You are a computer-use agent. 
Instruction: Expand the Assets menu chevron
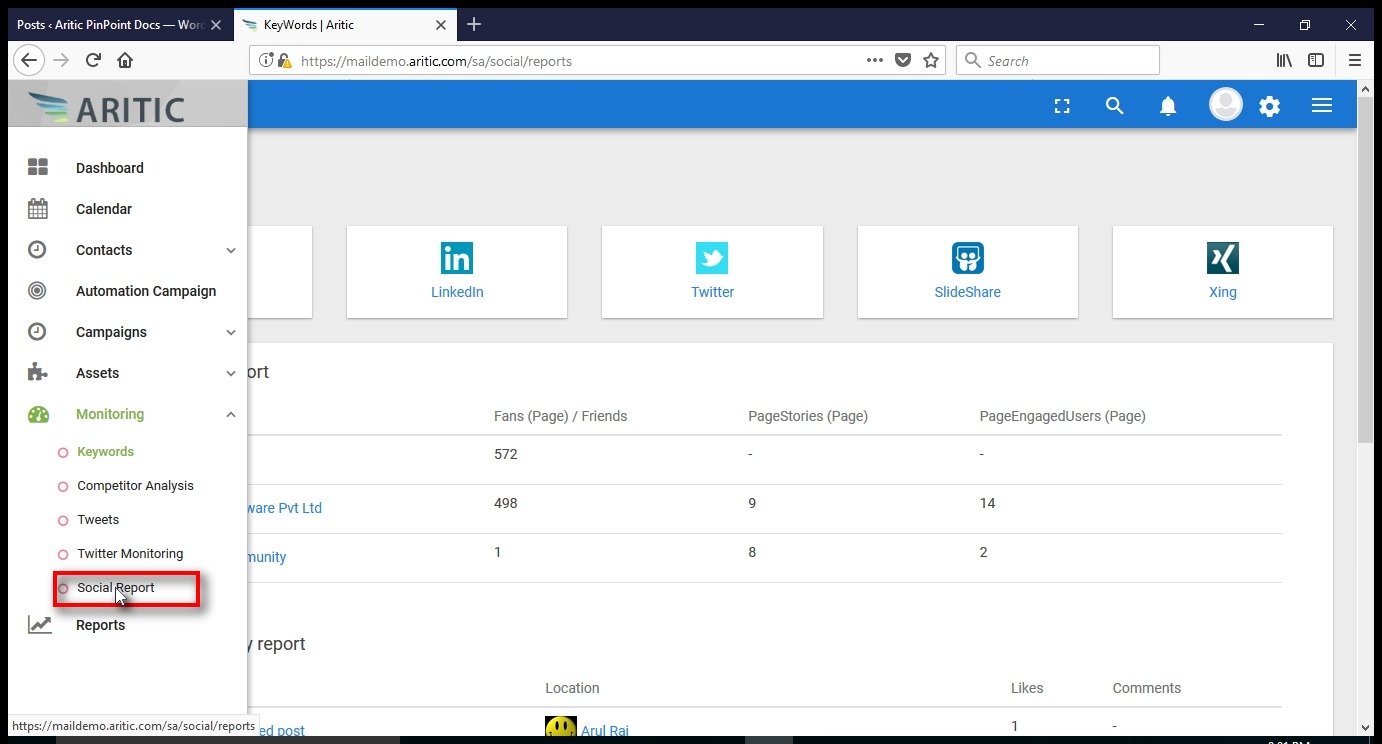pos(231,373)
